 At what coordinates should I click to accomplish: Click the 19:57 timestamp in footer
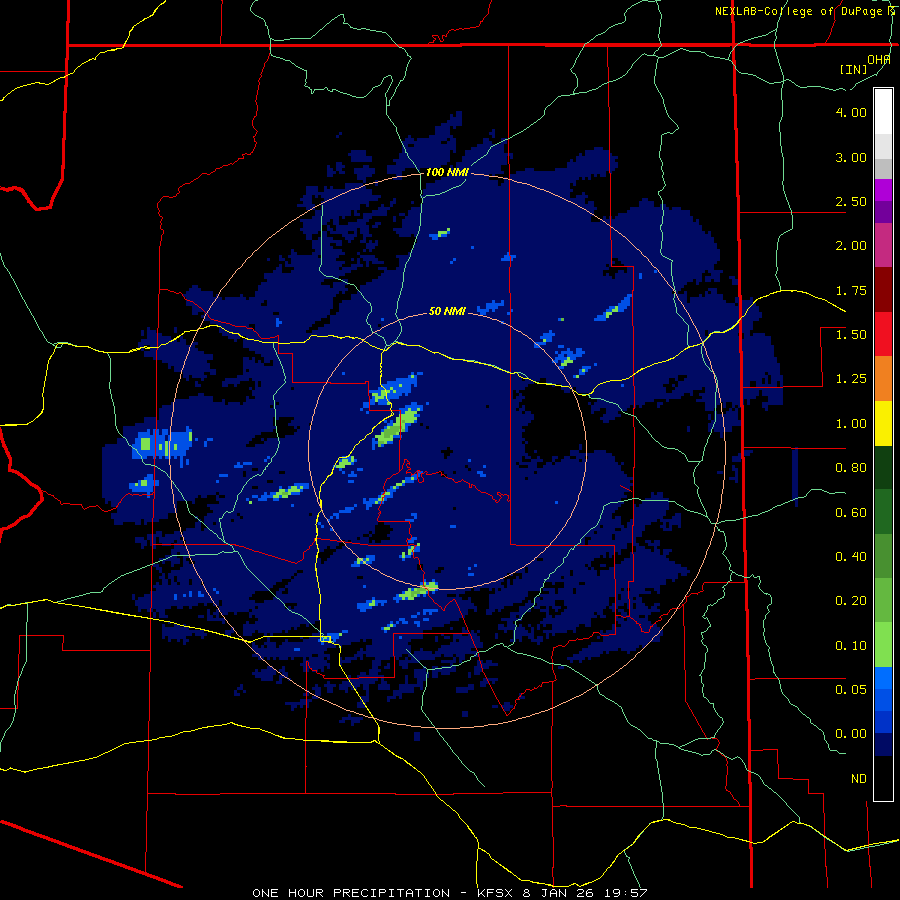[628, 893]
